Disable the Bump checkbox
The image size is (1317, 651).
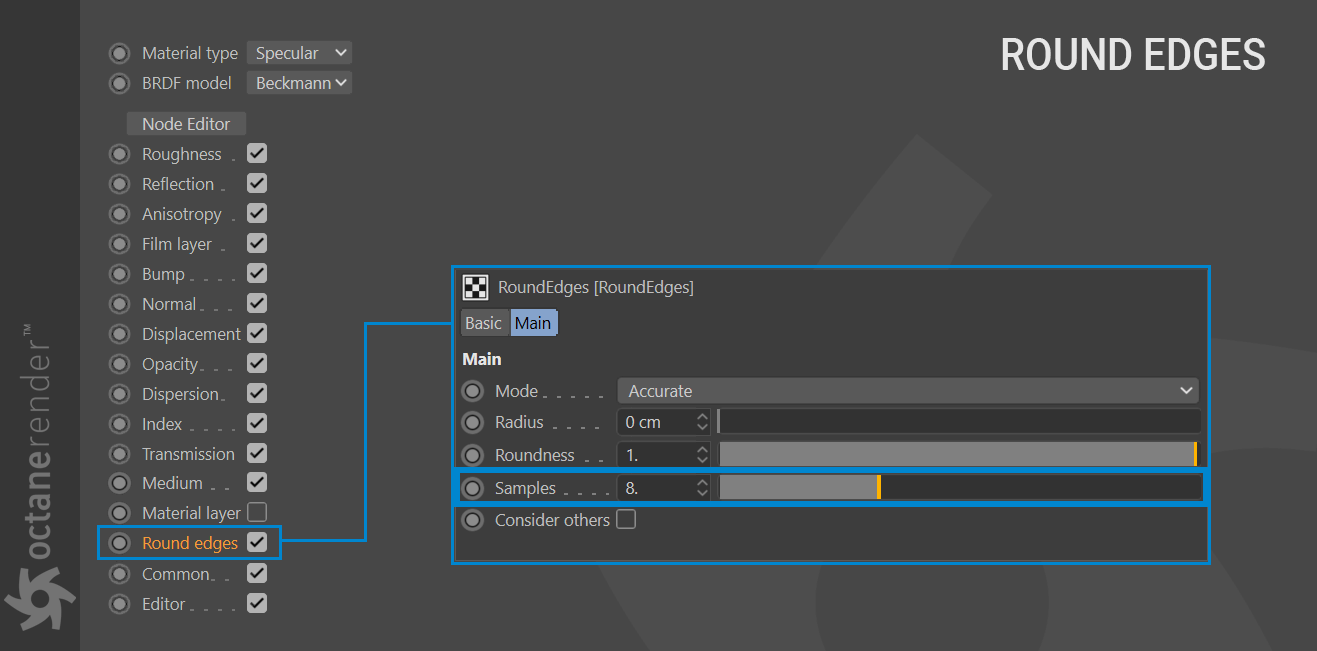click(257, 274)
